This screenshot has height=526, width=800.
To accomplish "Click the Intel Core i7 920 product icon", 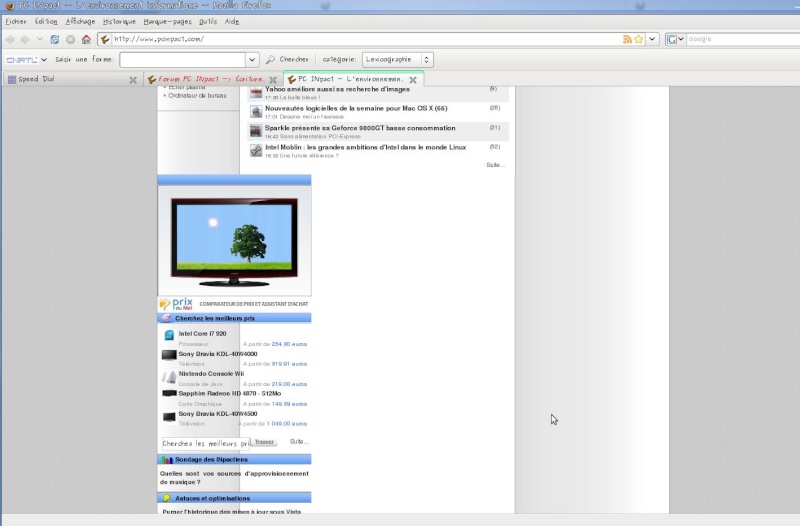I will pyautogui.click(x=169, y=335).
